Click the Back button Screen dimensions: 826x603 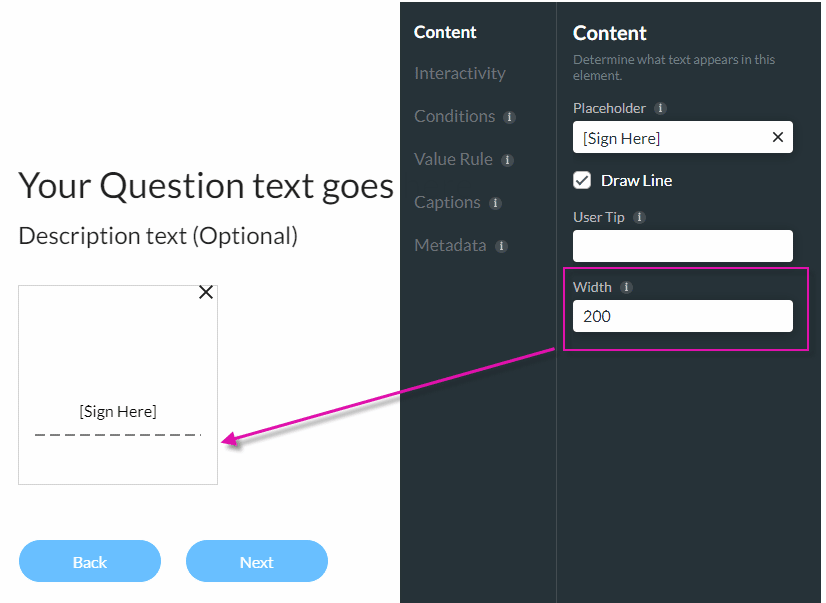point(89,561)
